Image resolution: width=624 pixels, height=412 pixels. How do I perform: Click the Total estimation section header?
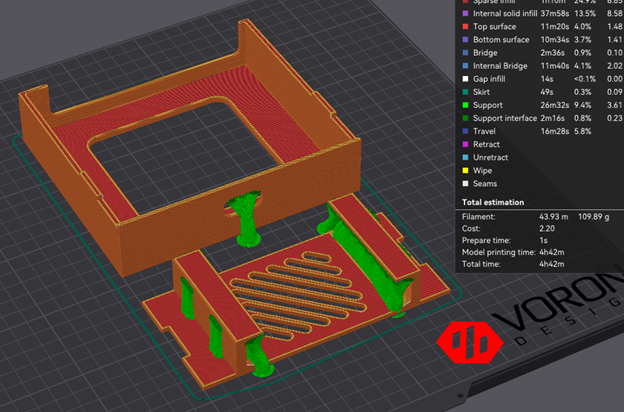pyautogui.click(x=499, y=201)
